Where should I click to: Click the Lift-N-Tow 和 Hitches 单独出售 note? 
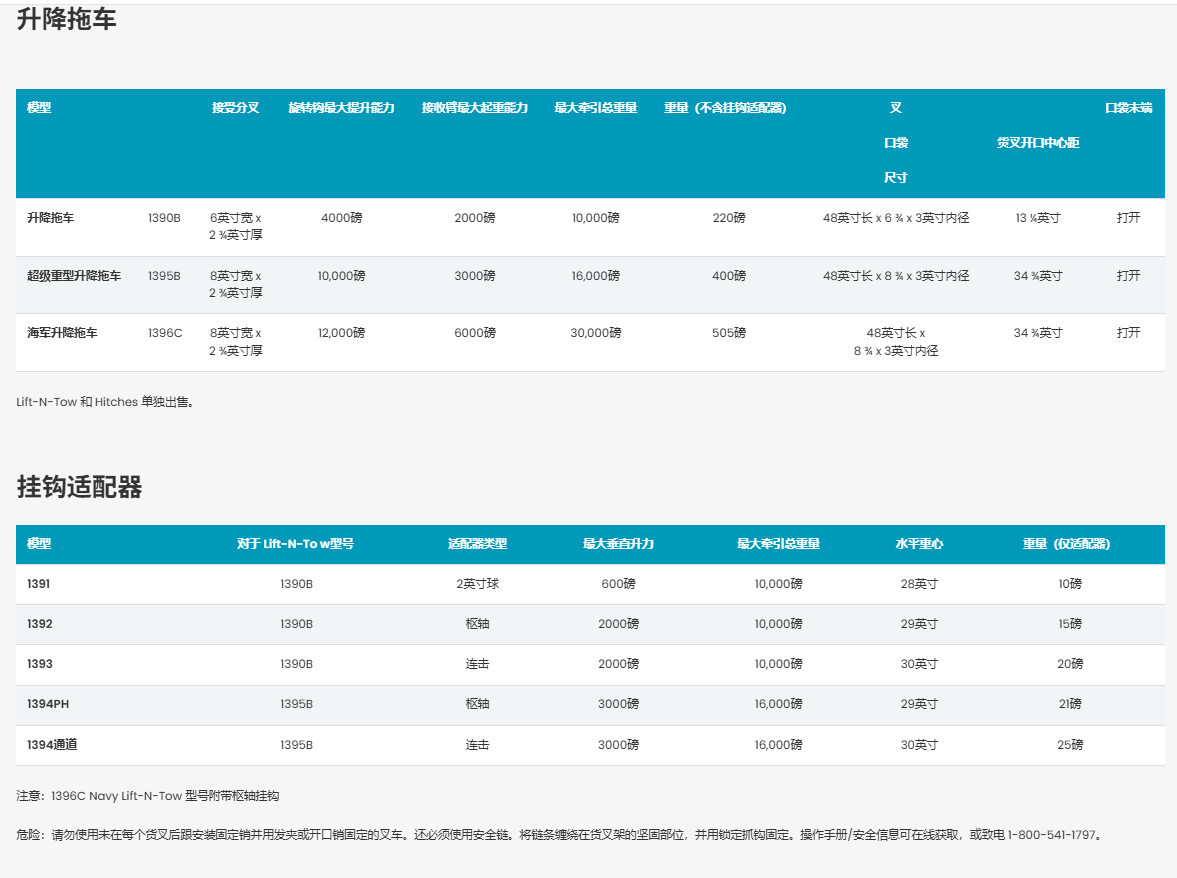(x=105, y=402)
